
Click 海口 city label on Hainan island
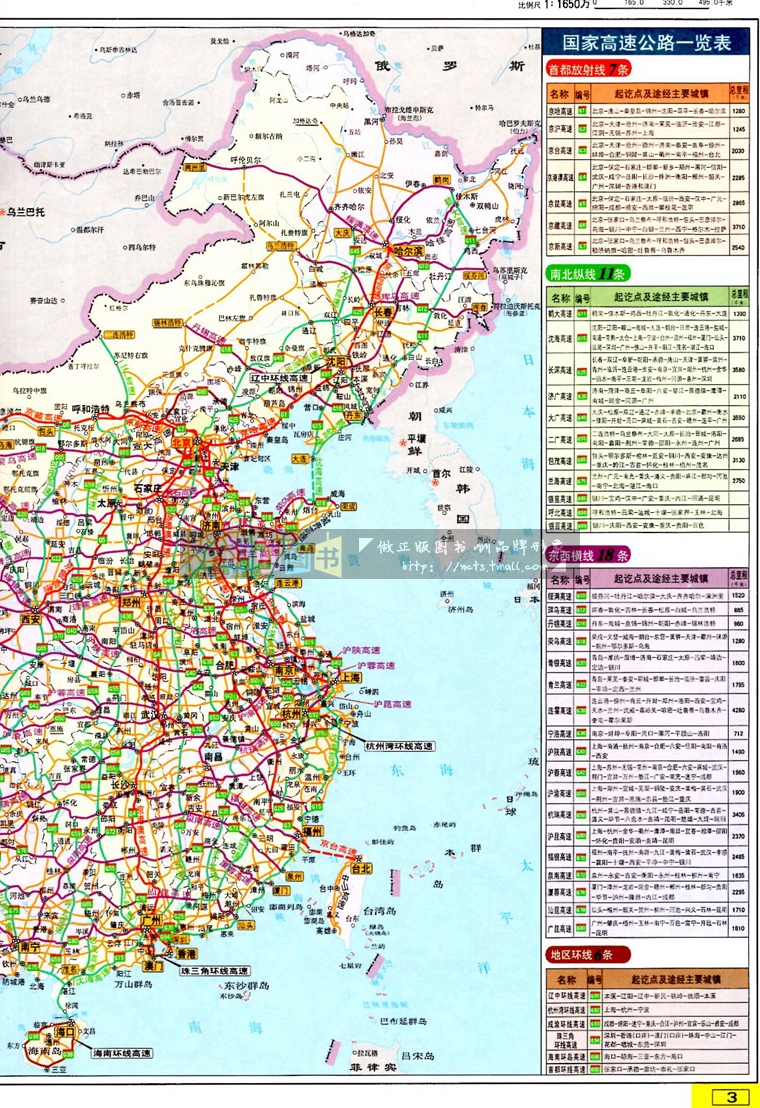point(65,1032)
